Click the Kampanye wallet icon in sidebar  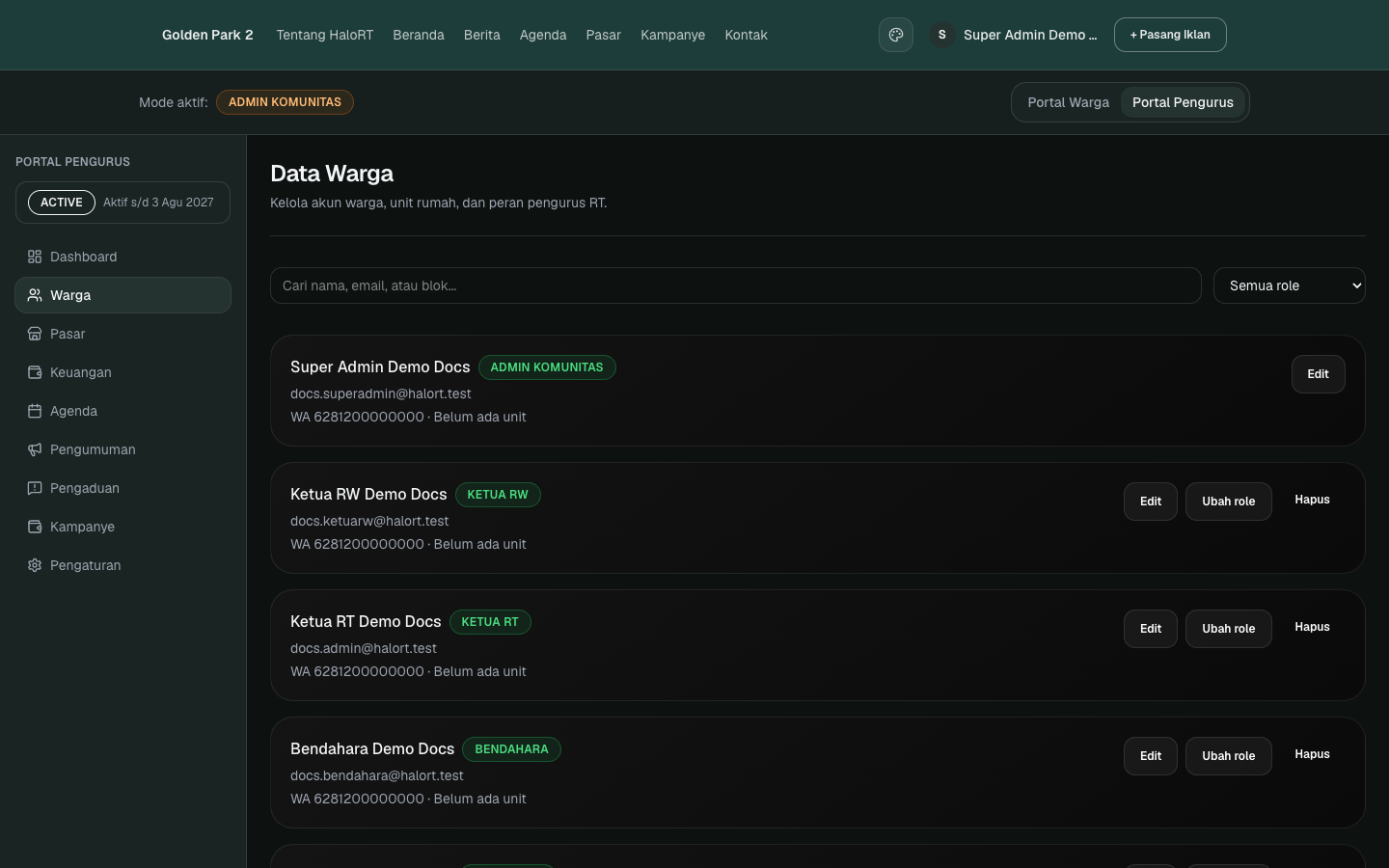35,527
